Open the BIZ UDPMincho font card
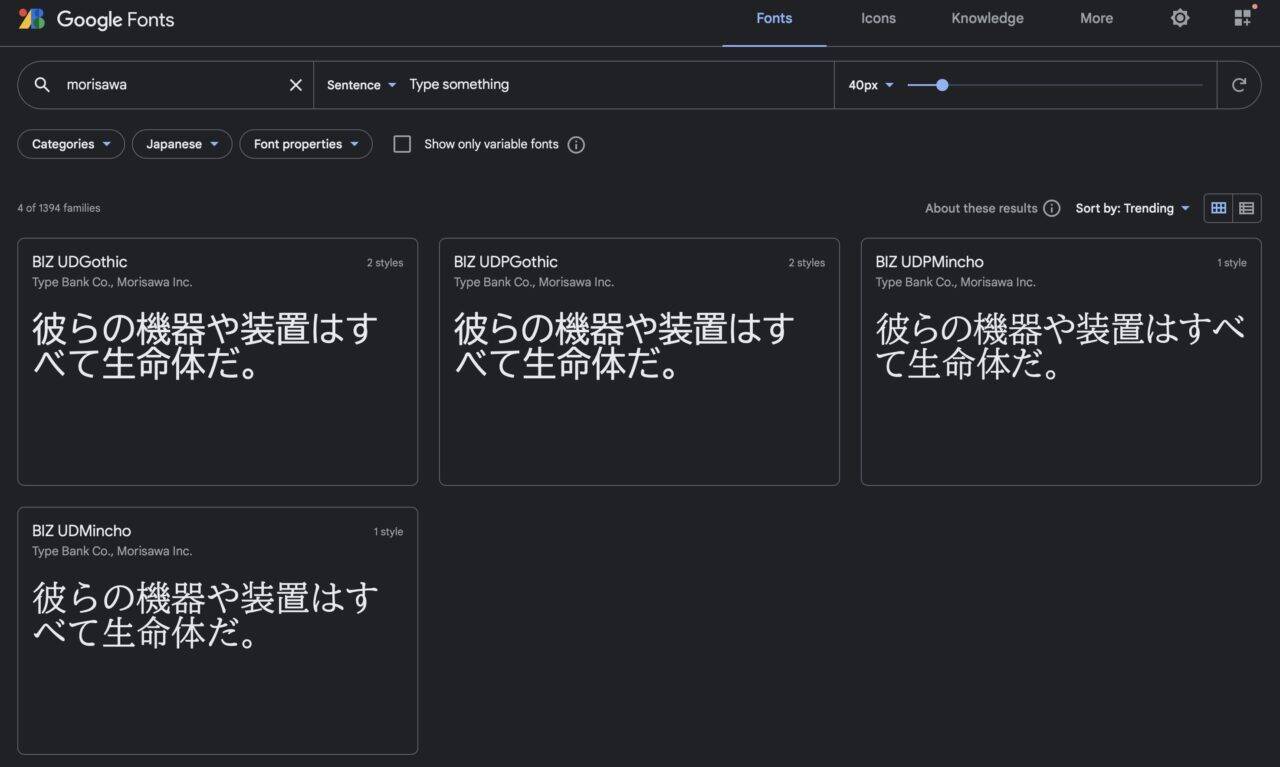 pyautogui.click(x=1060, y=361)
